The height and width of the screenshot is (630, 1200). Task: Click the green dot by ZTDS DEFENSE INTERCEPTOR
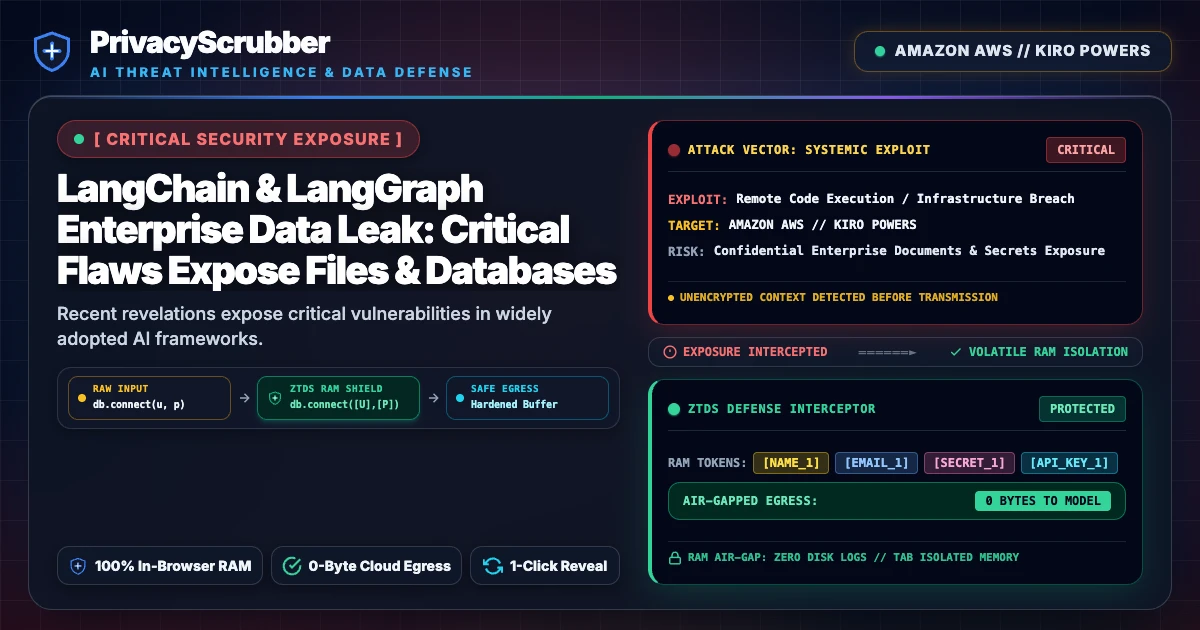674,409
